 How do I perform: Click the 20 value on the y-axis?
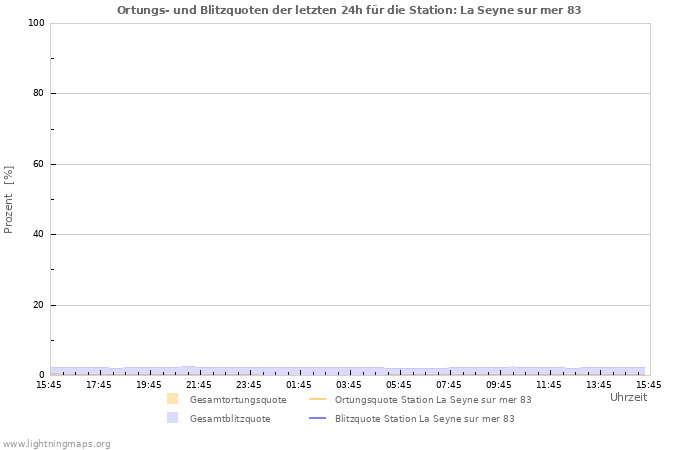(39, 305)
